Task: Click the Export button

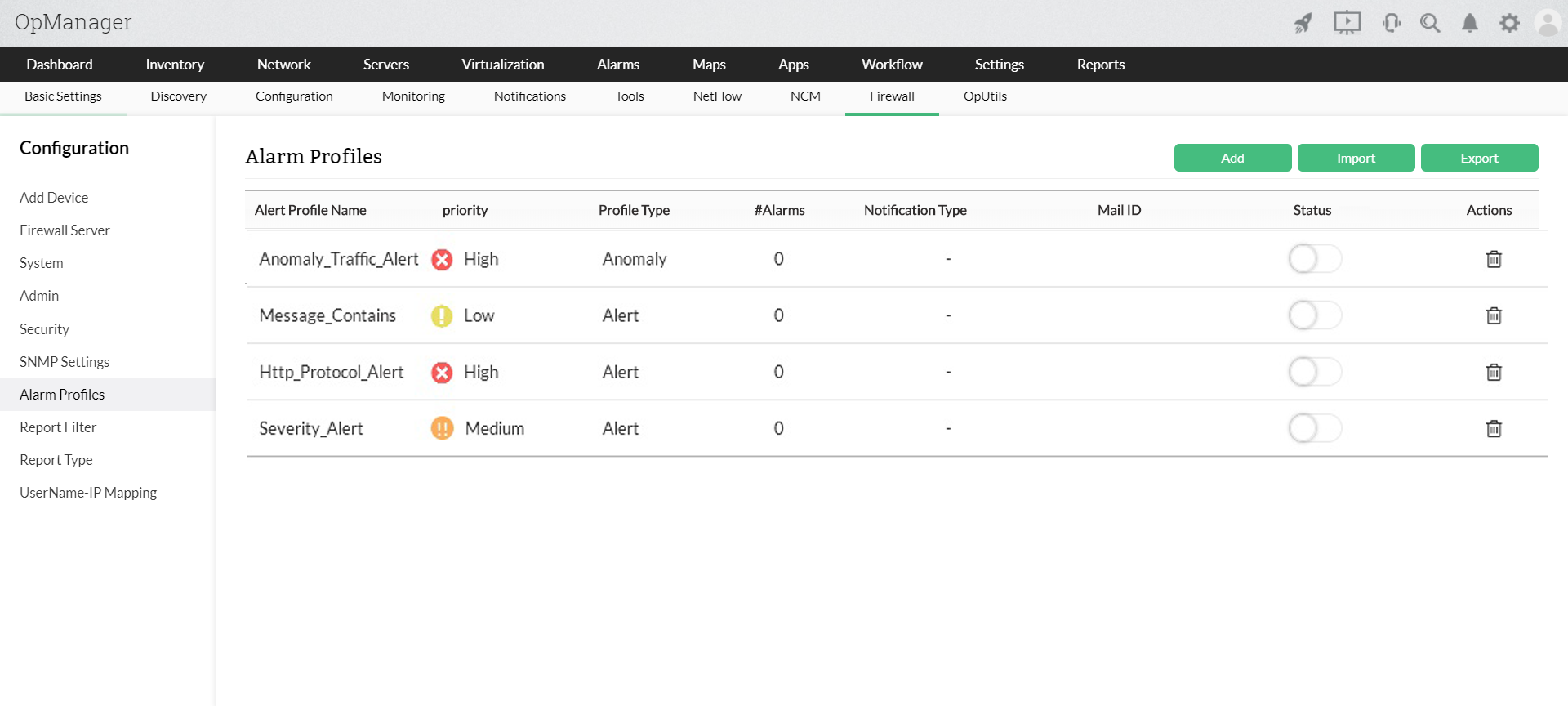Action: [x=1479, y=158]
